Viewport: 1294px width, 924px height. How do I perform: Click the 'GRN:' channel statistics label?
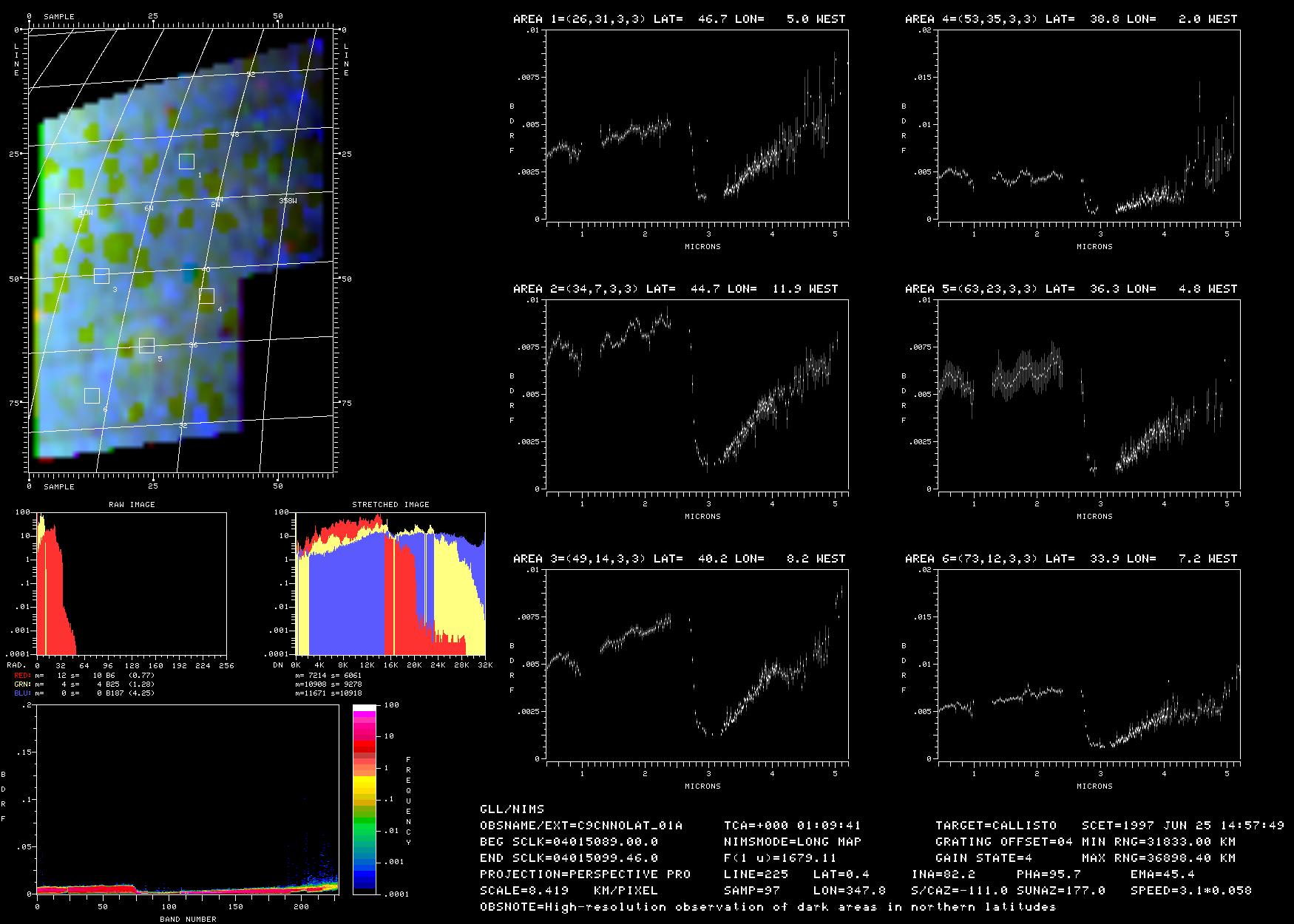coord(24,684)
